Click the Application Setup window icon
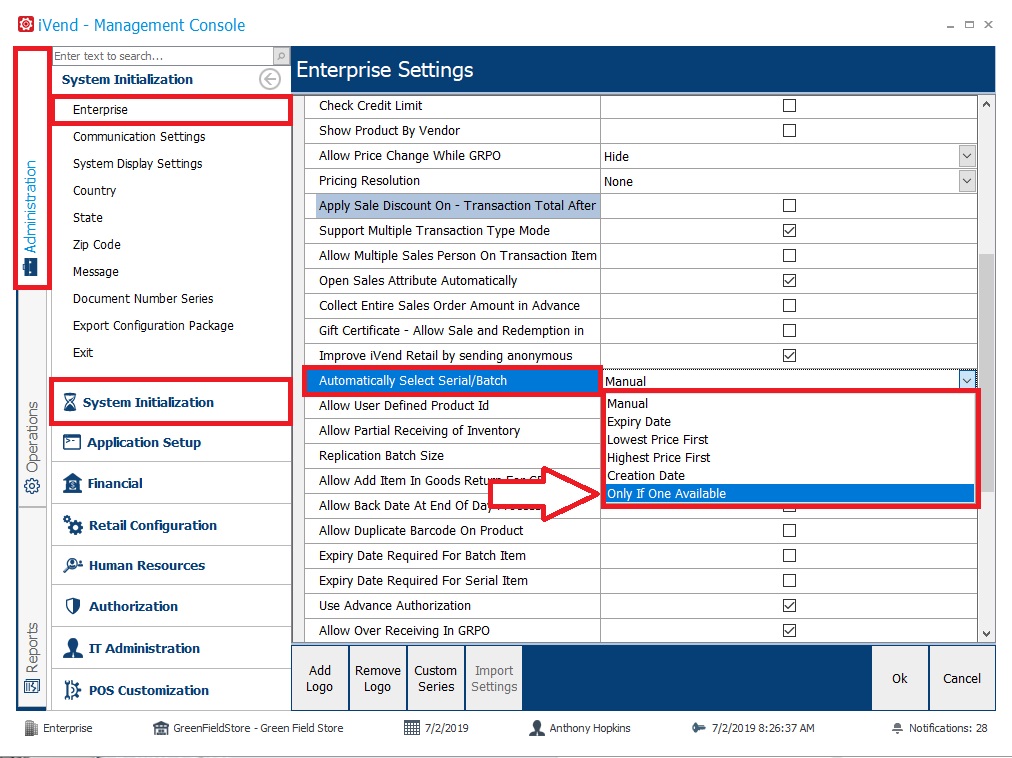 pos(72,442)
